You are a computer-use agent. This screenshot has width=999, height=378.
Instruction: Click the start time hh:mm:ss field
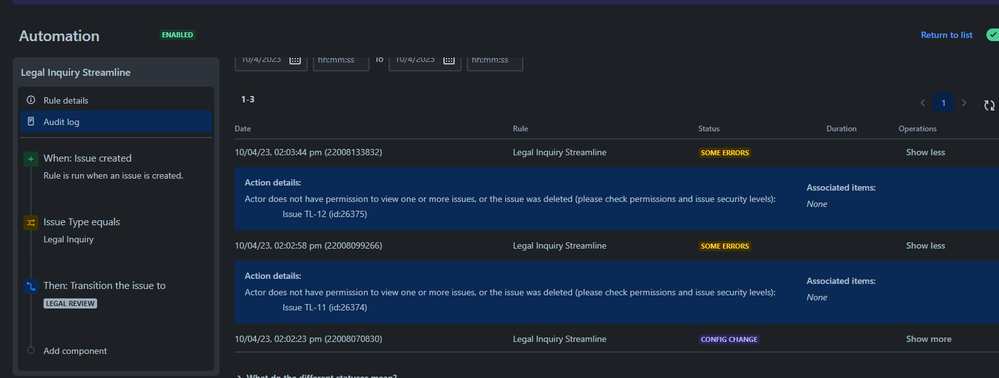pyautogui.click(x=341, y=61)
